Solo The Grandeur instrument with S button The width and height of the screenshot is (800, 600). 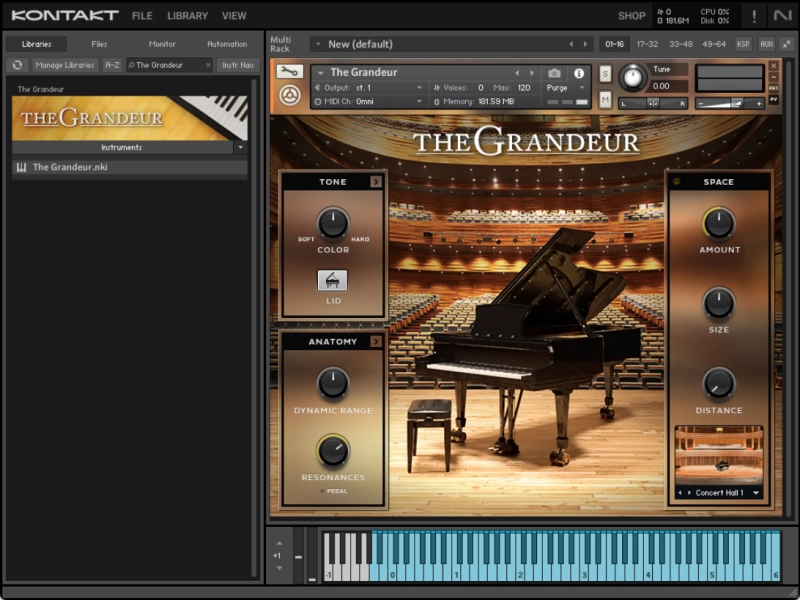tap(606, 74)
